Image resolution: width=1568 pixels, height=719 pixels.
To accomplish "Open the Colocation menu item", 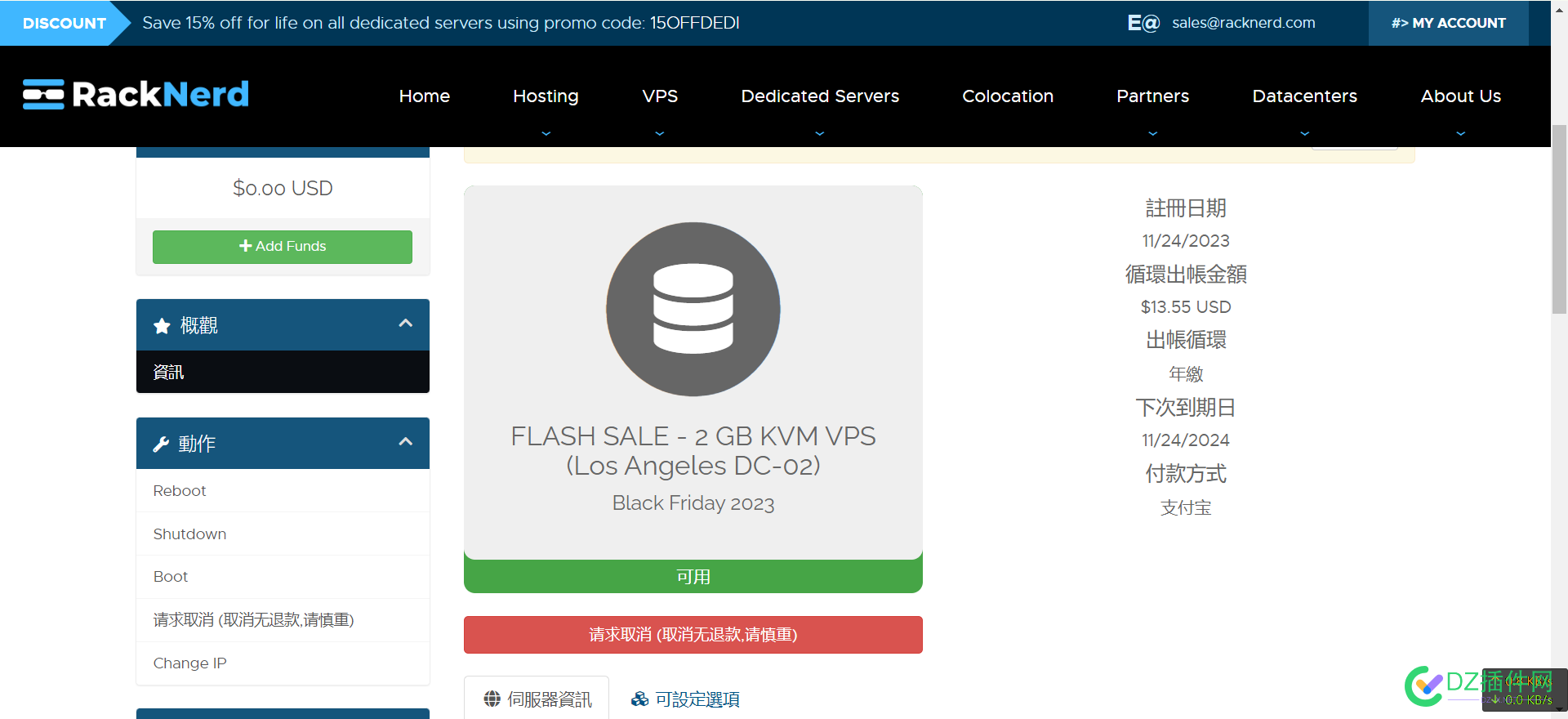I will click(1008, 96).
